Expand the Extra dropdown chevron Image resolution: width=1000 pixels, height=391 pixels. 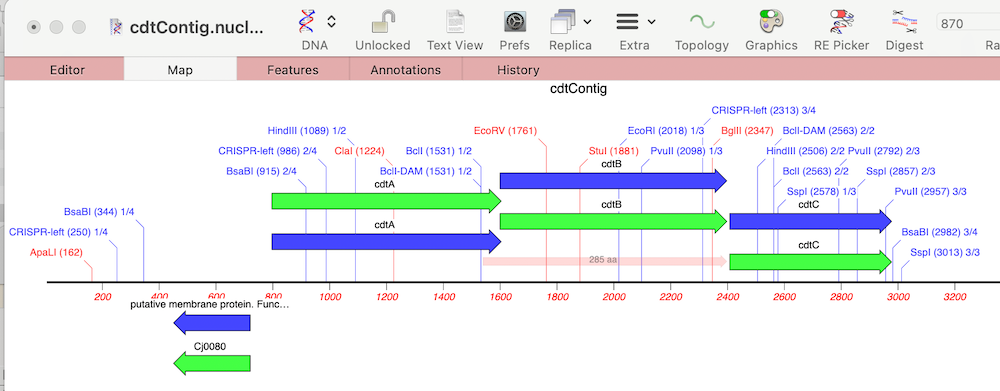point(651,22)
